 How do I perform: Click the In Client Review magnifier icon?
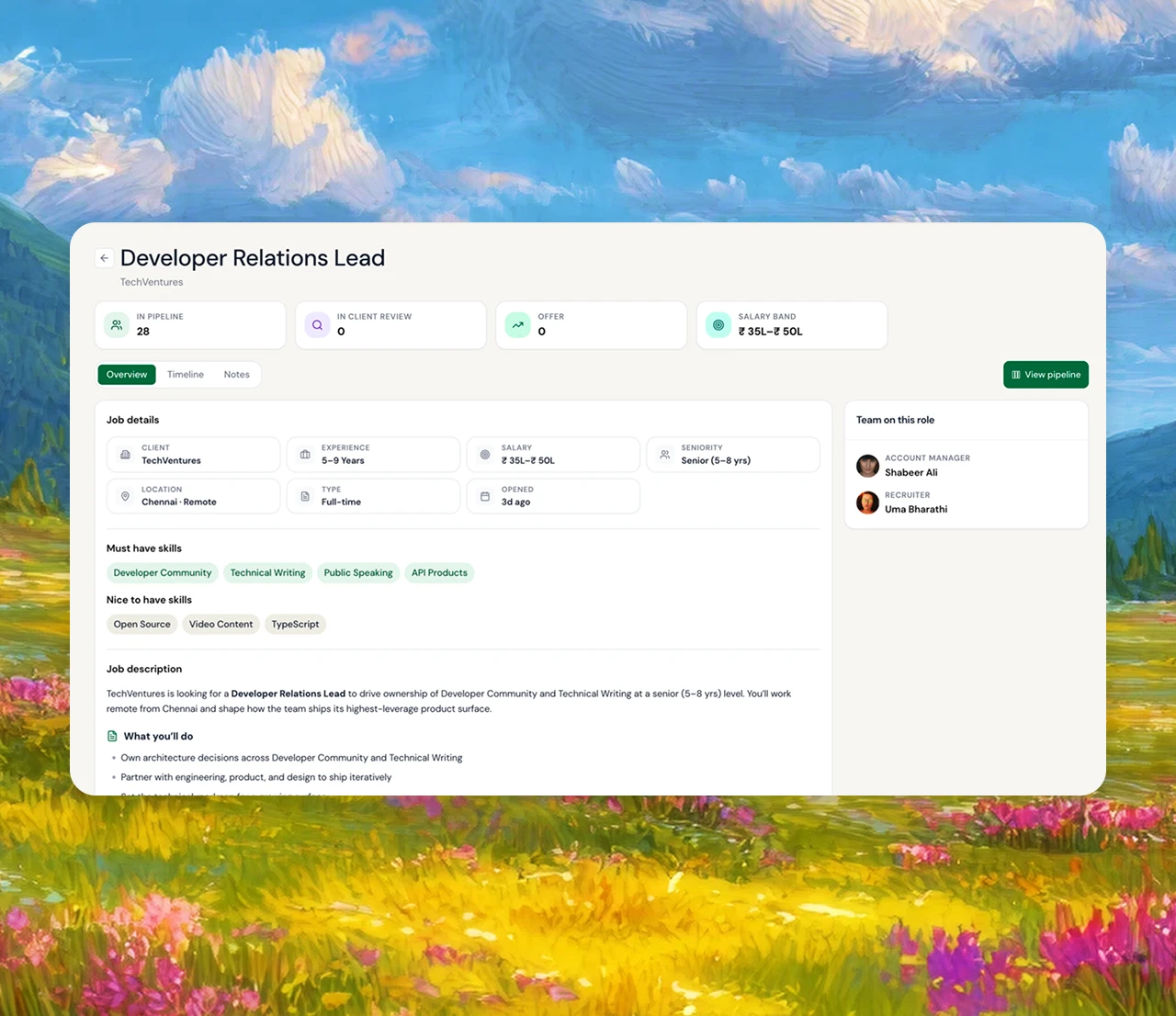(x=317, y=325)
